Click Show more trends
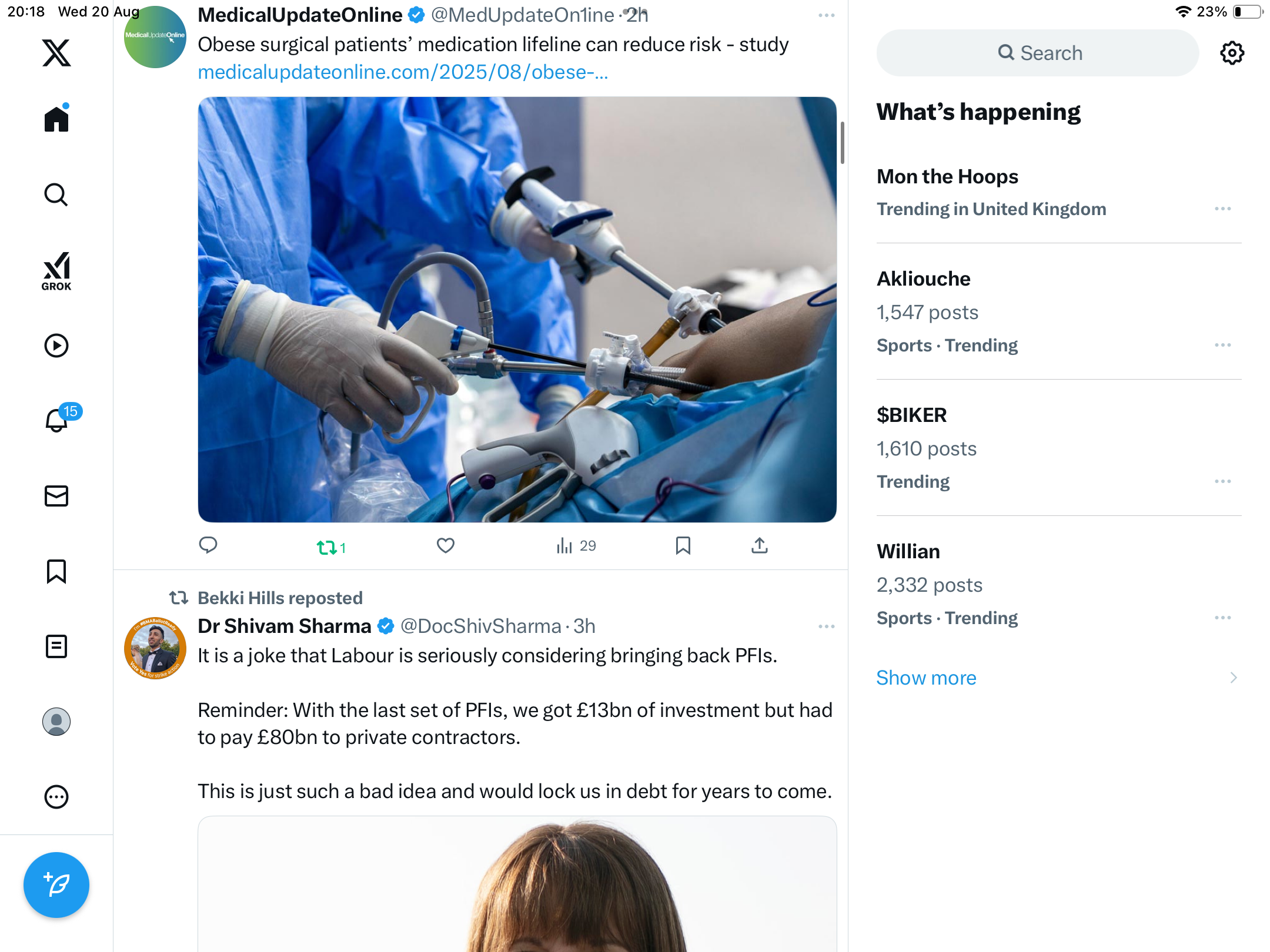Viewport: 1270px width, 952px height. click(x=926, y=678)
